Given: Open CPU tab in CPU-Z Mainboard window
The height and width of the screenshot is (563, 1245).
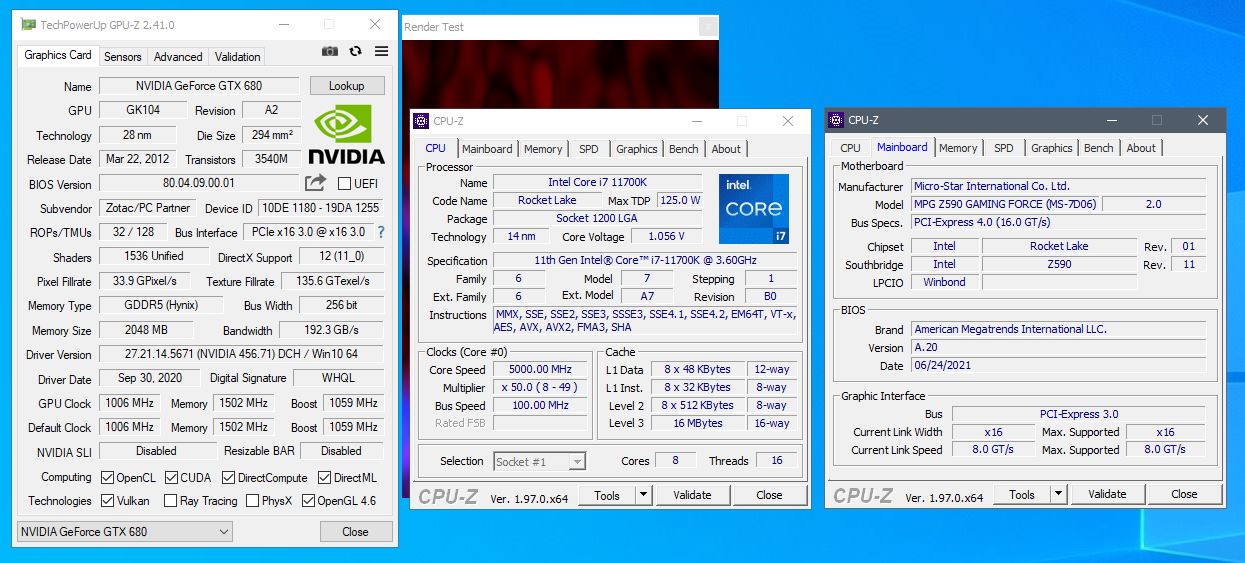Looking at the screenshot, I should coord(850,148).
